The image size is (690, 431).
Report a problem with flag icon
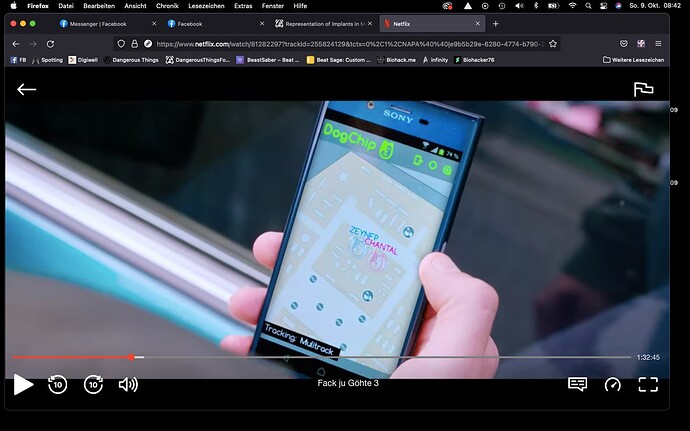point(643,89)
